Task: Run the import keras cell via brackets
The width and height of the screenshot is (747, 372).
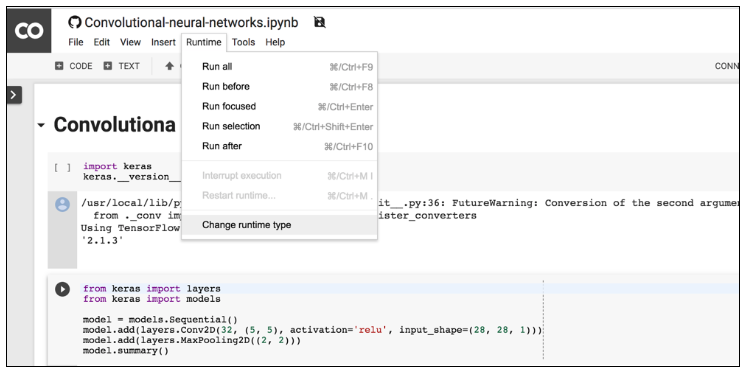Action: (x=62, y=167)
